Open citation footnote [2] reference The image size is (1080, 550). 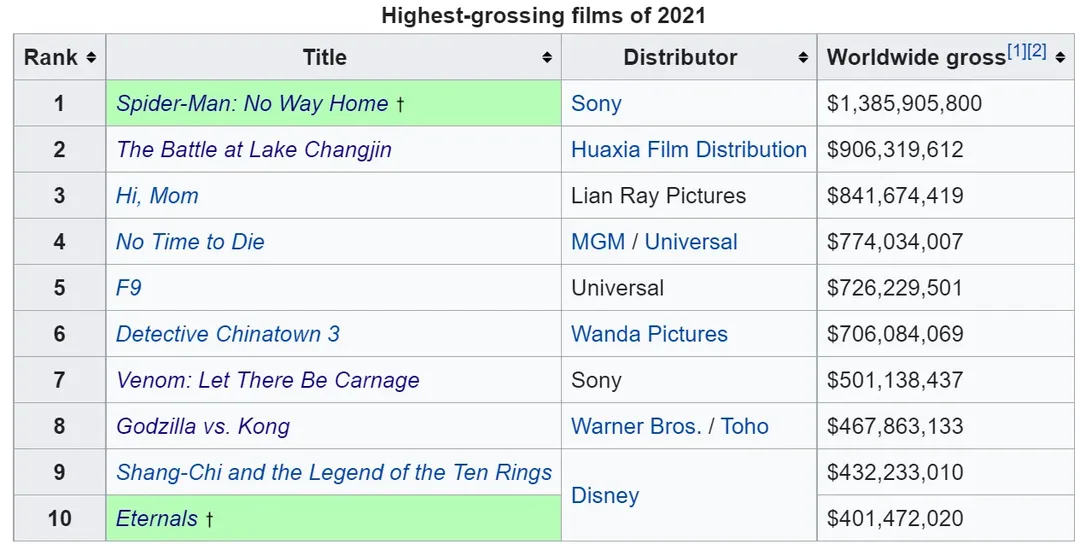click(1037, 52)
